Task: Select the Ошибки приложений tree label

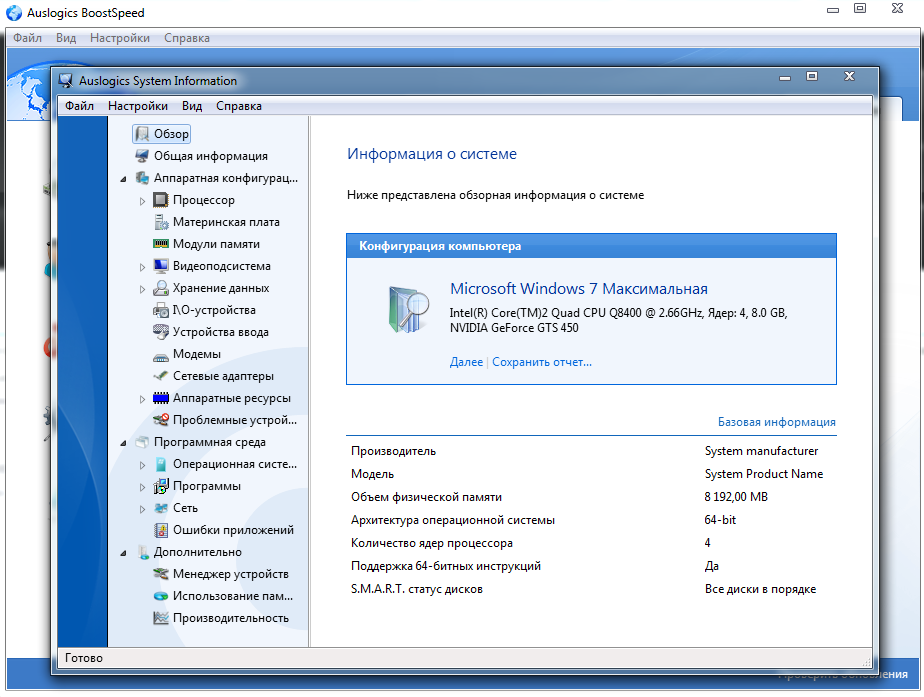Action: pos(233,530)
